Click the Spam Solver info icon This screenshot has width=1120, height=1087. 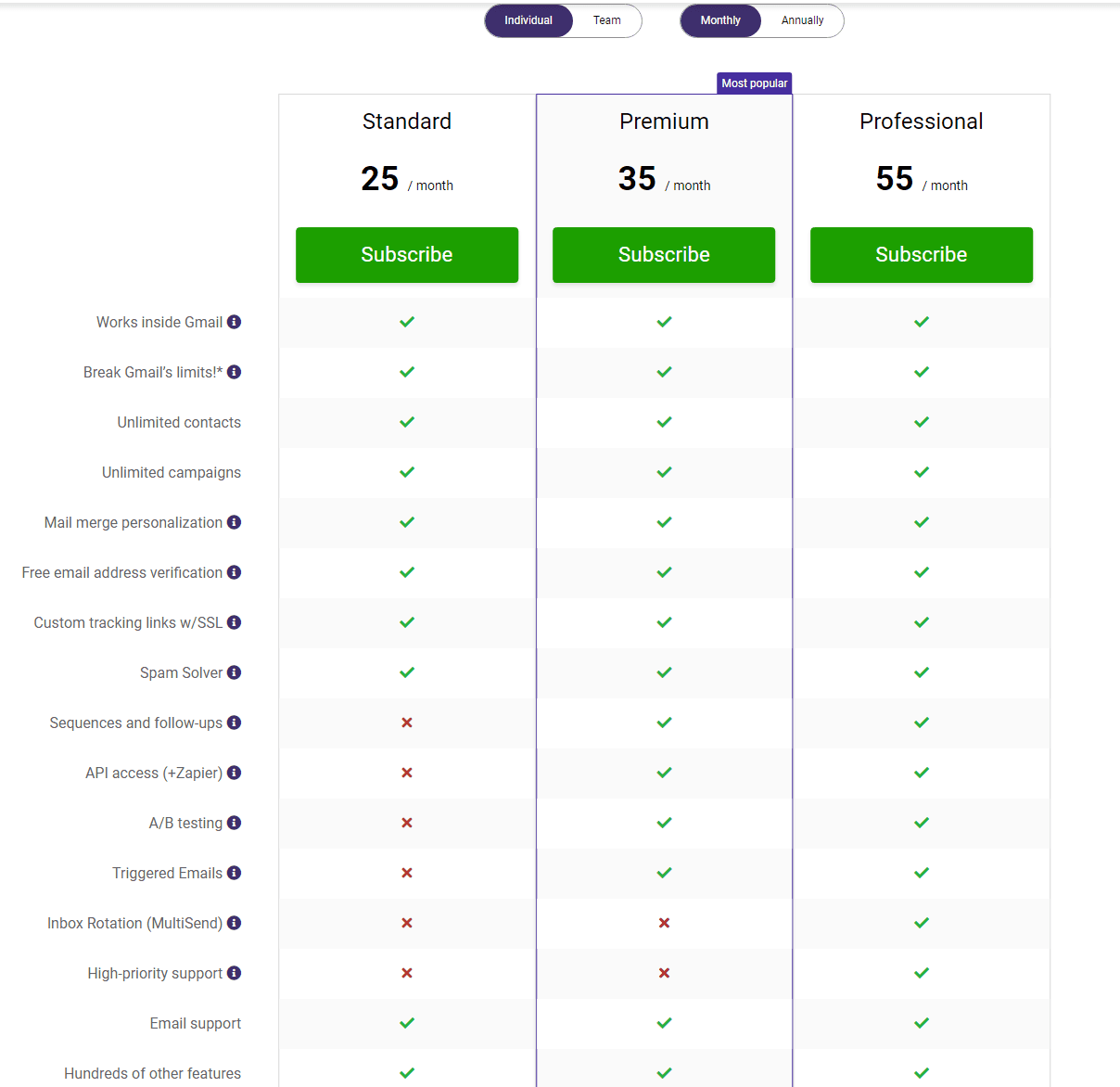pos(234,672)
